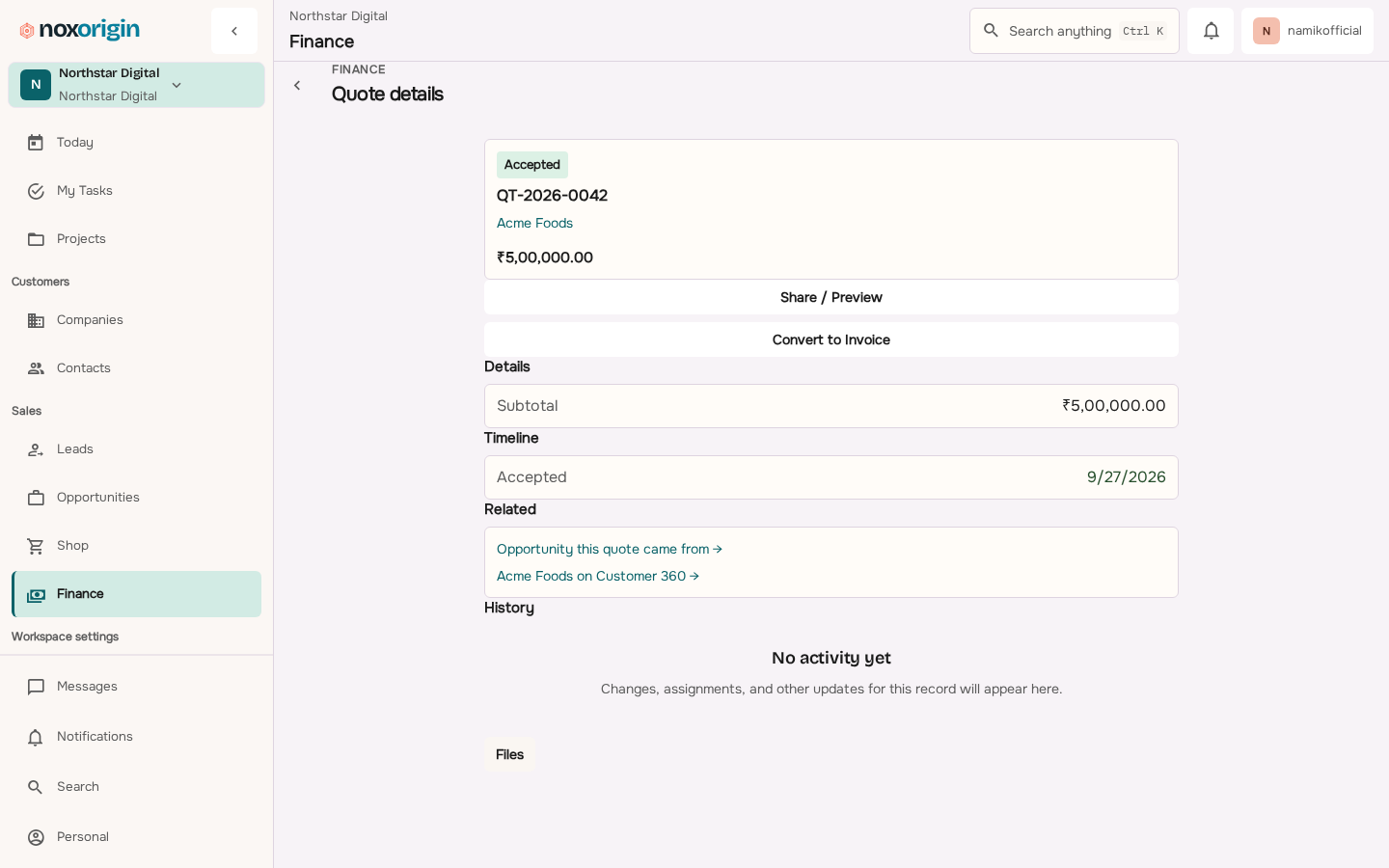
Task: Click the Search magnifier icon in sidebar
Action: pyautogui.click(x=36, y=787)
